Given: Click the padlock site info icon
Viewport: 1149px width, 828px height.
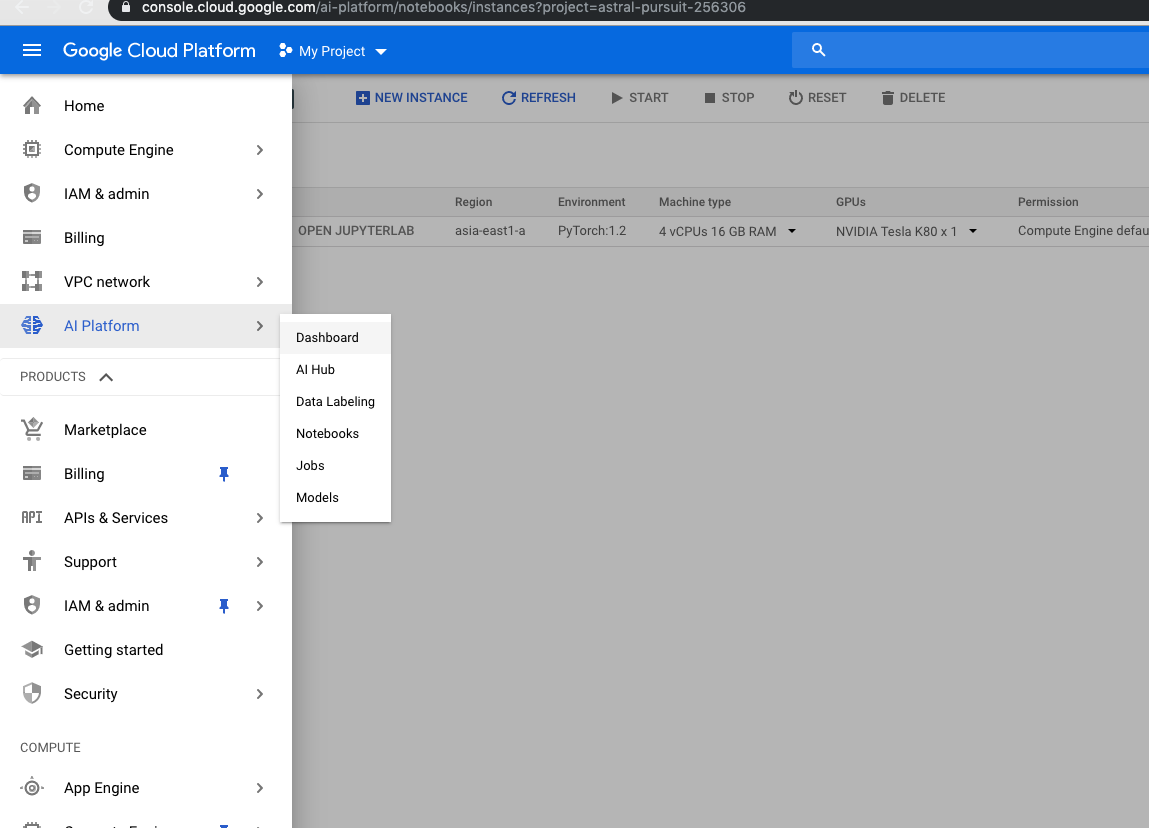Looking at the screenshot, I should [125, 7].
